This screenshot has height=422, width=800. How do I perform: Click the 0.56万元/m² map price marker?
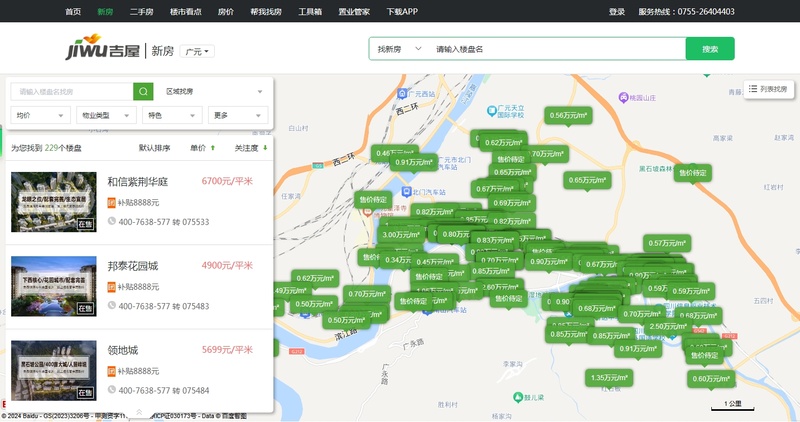568,115
